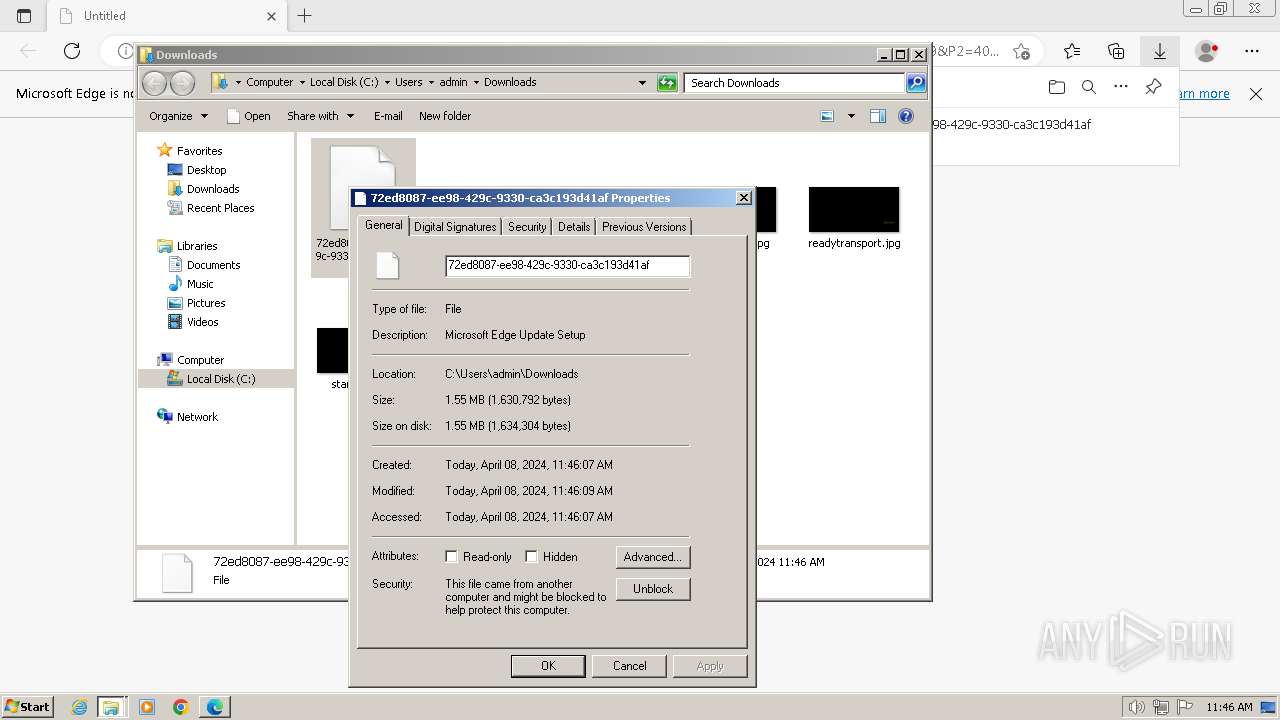Click the Explorer Back navigation arrow
The width and height of the screenshot is (1280, 720).
point(154,83)
